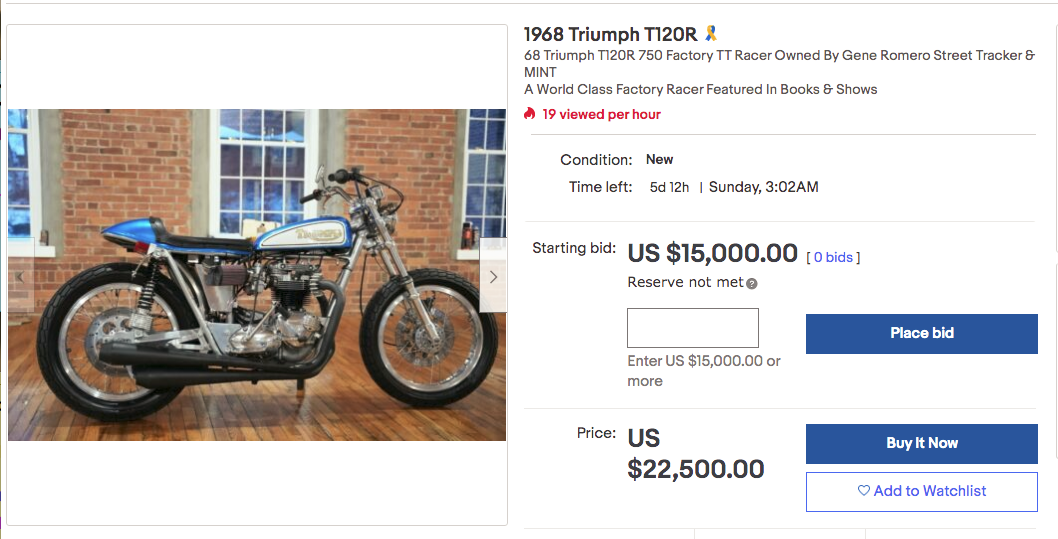1058x539 pixels.
Task: Click the US $15,000.00 starting bid amount
Action: [712, 253]
